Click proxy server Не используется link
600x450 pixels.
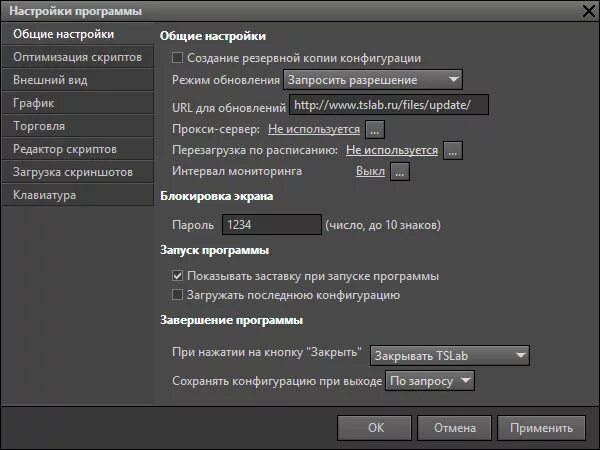click(314, 129)
